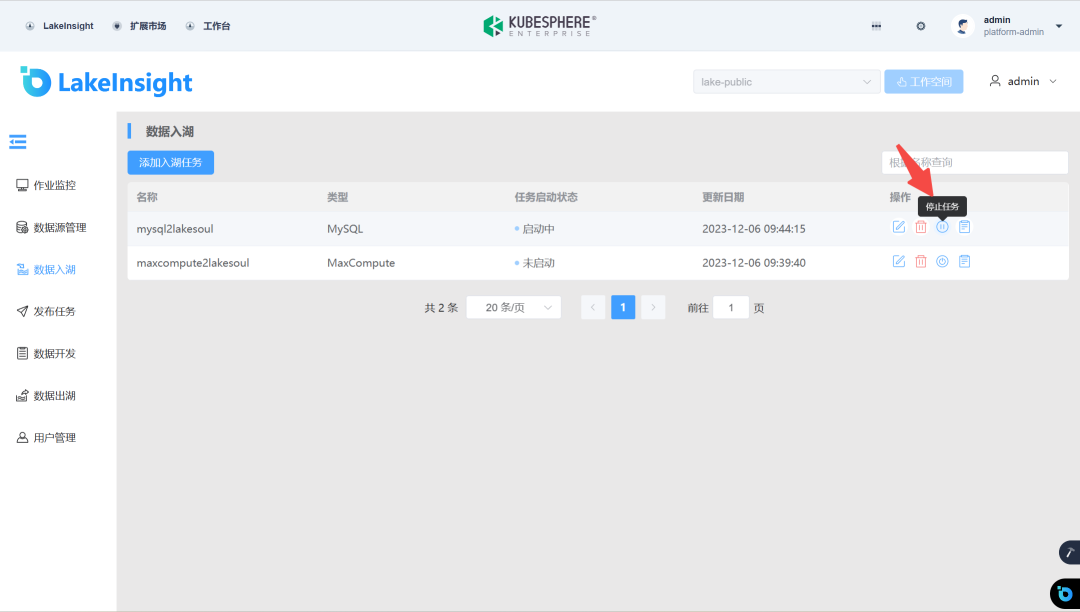Click the 任务启动状态 column header
This screenshot has height=612, width=1080.
point(546,197)
